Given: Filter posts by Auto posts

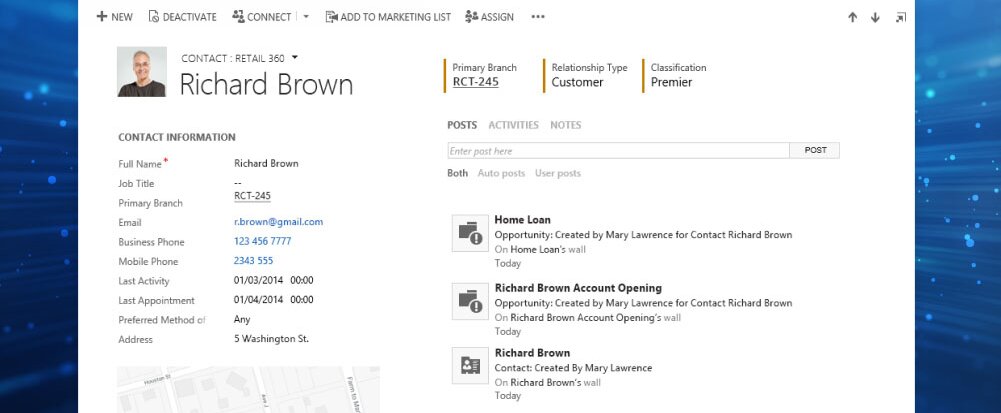Looking at the screenshot, I should click(501, 173).
